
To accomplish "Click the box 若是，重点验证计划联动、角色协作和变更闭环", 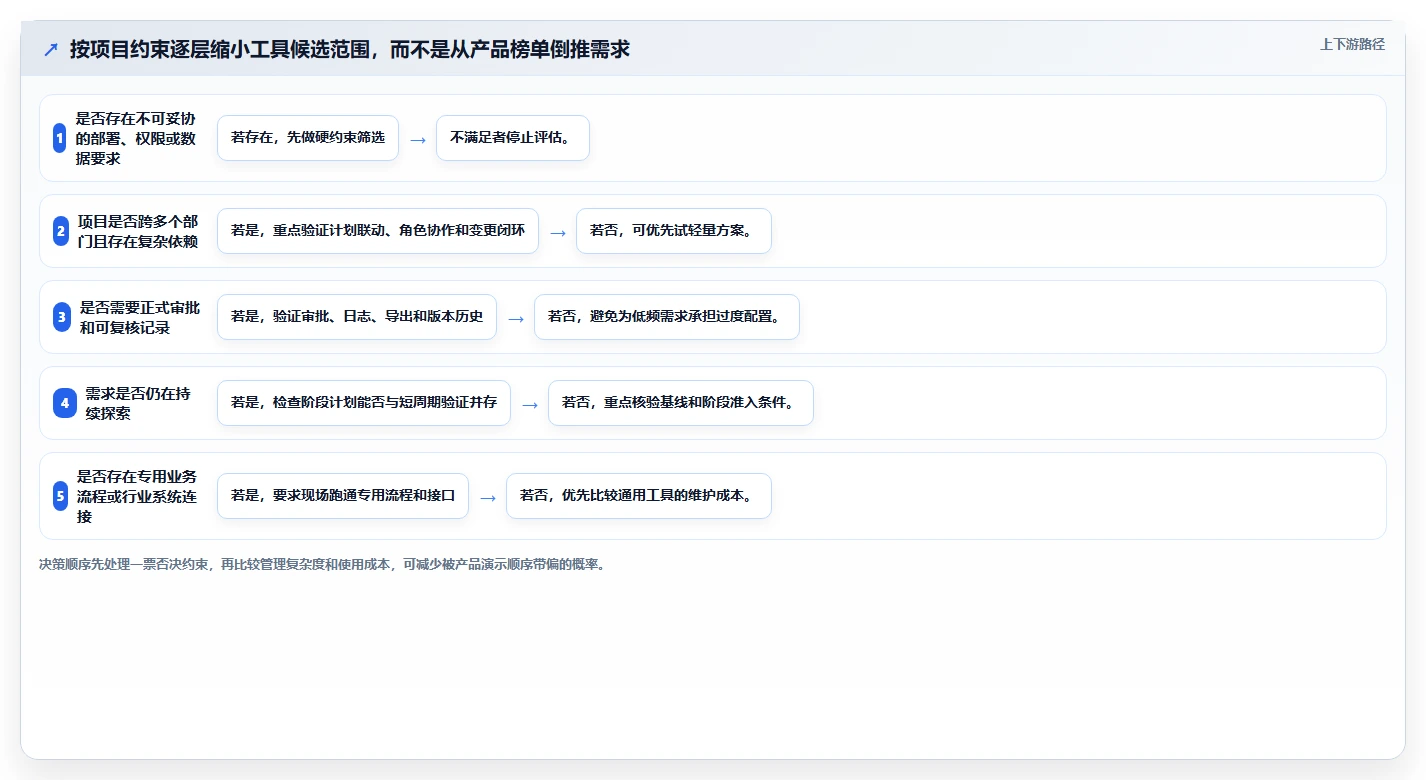I will click(x=378, y=231).
